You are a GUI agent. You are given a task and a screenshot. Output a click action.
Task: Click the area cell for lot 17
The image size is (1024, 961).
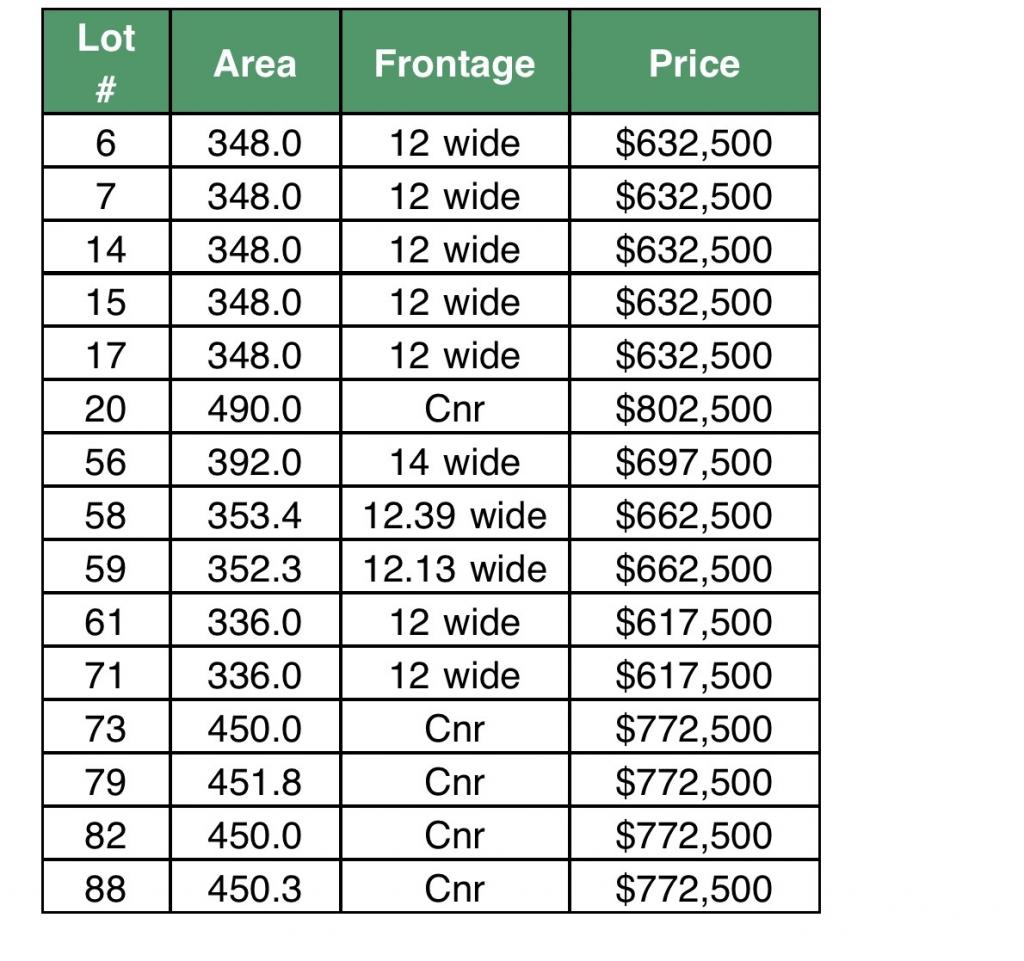click(255, 355)
